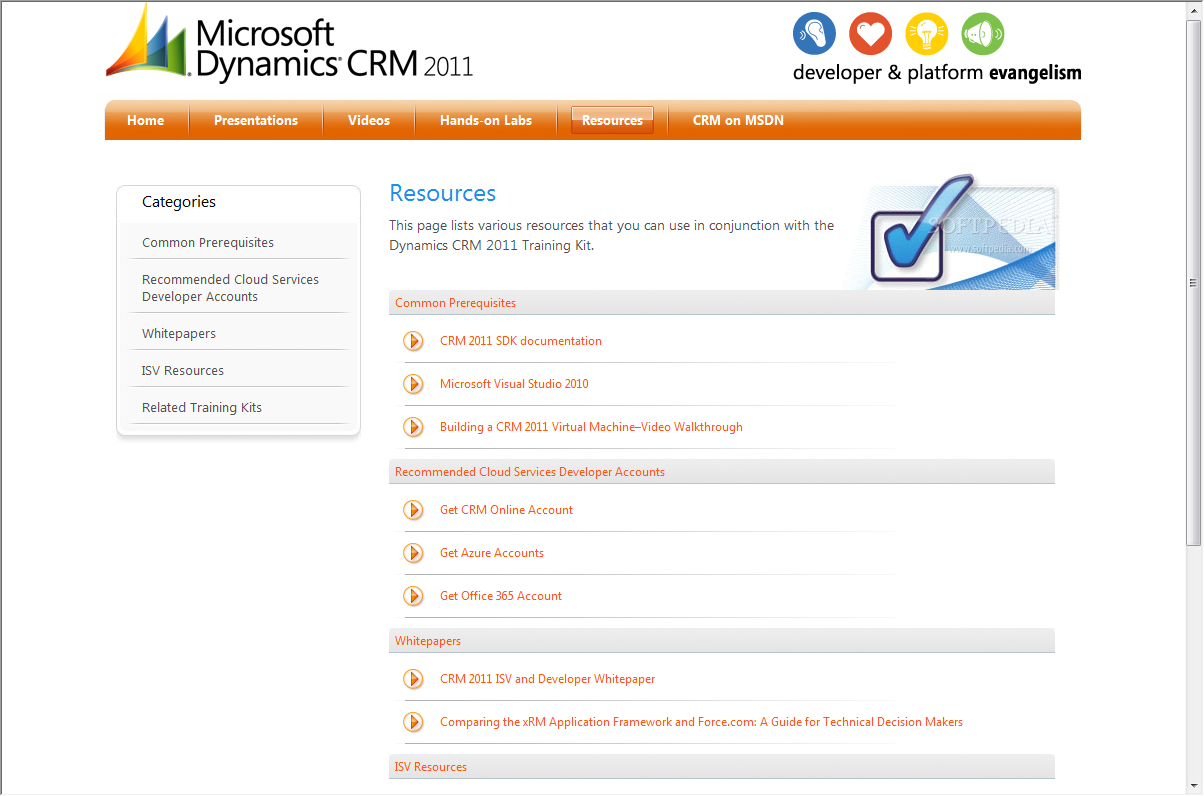Click developer & platform evangelism text

937,73
